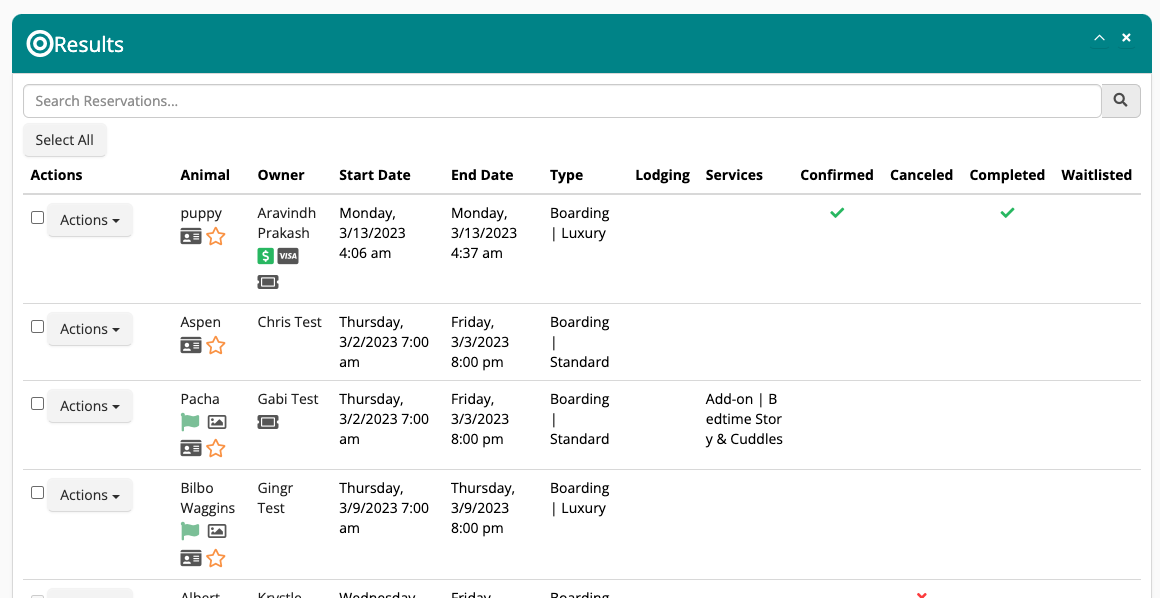This screenshot has height=598, width=1160.
Task: Click the animal name Bilbo Waggins
Action: [x=208, y=498]
